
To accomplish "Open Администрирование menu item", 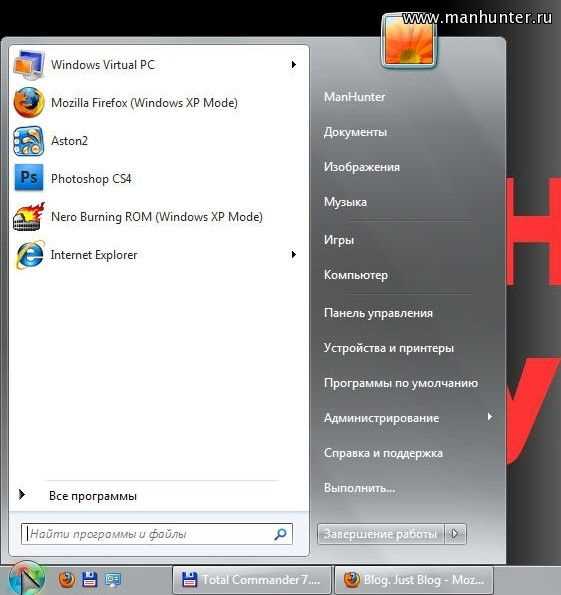I will pos(381,418).
